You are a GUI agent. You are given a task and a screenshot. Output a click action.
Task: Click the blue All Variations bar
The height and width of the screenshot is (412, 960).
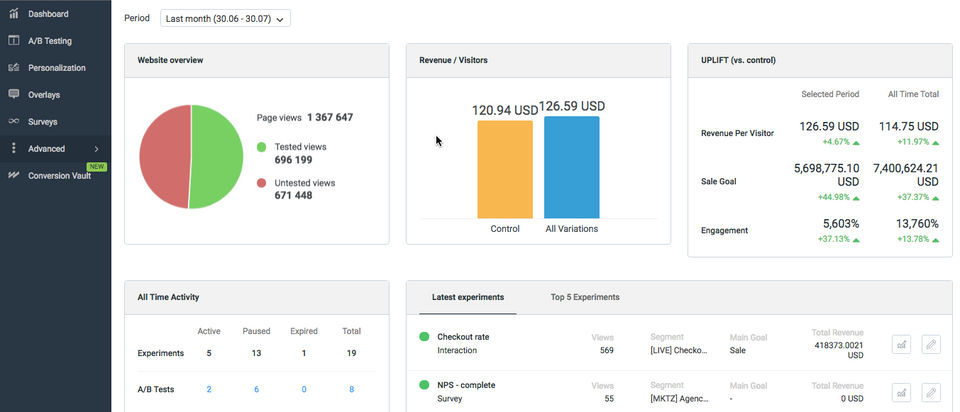(x=571, y=168)
